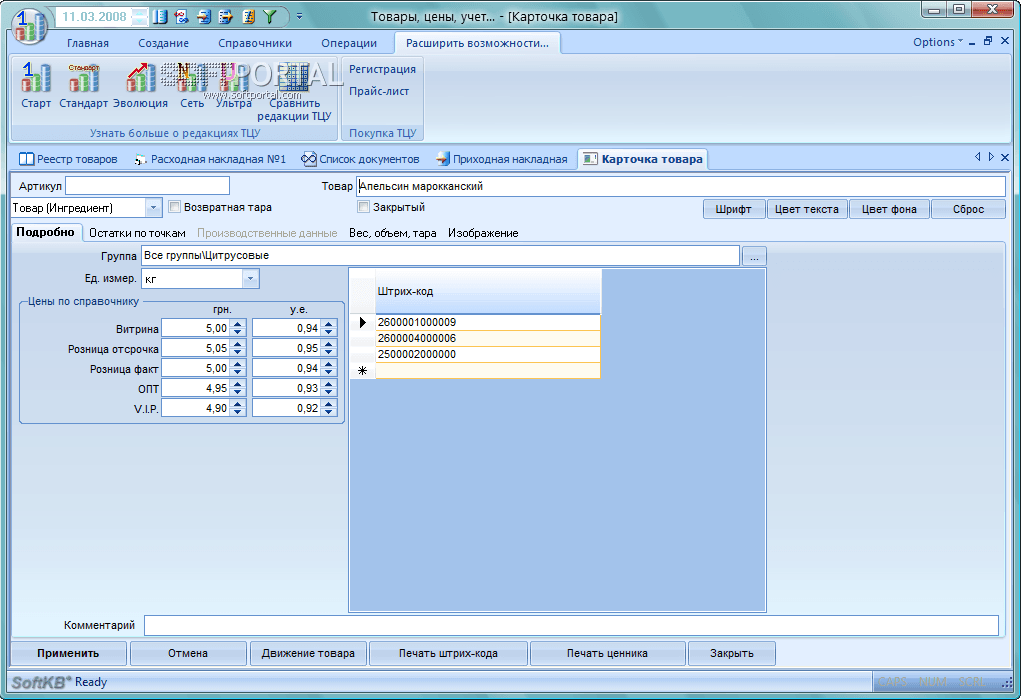Open the Options menu

click(938, 42)
